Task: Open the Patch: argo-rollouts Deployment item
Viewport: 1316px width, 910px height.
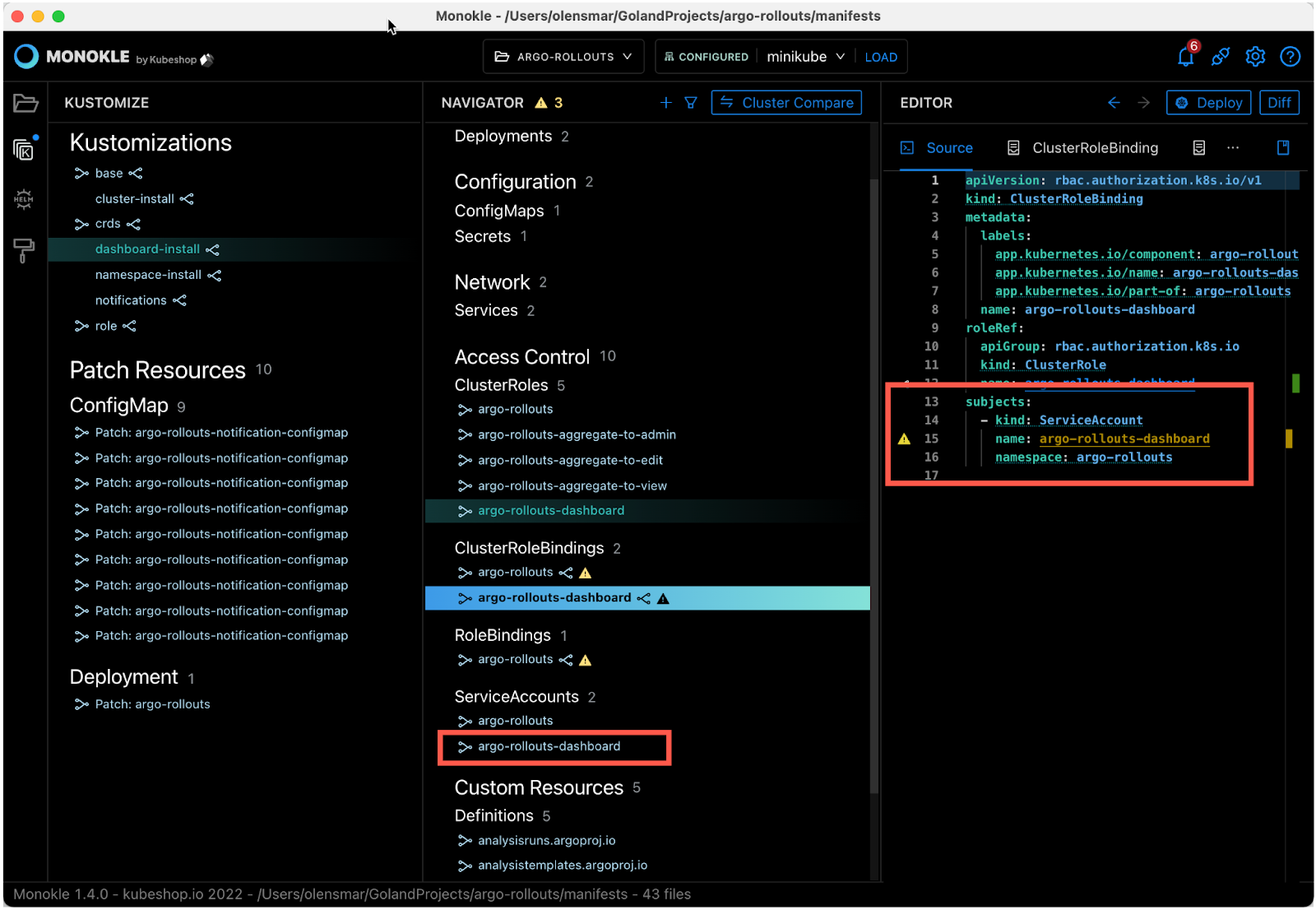Action: coord(152,704)
